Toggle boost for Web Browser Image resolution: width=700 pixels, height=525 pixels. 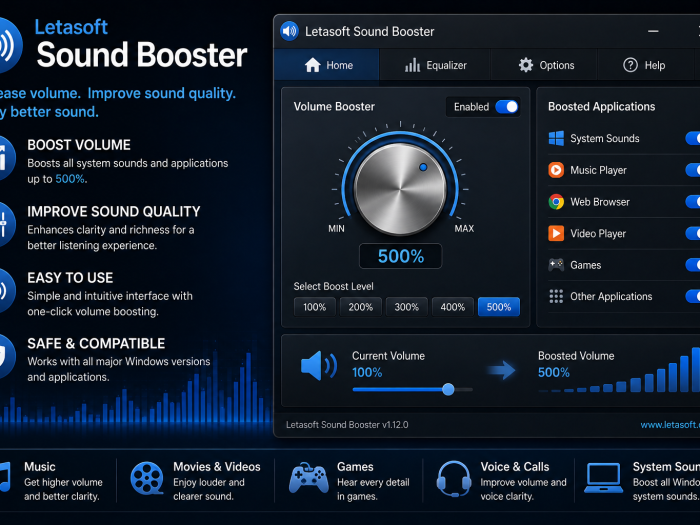click(693, 202)
